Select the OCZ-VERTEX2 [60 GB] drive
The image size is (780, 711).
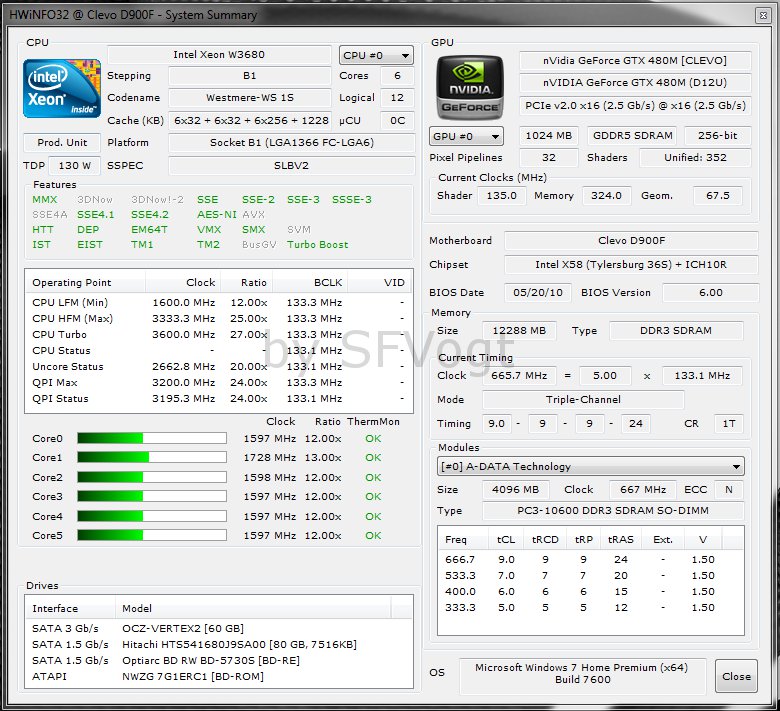pyautogui.click(x=219, y=628)
